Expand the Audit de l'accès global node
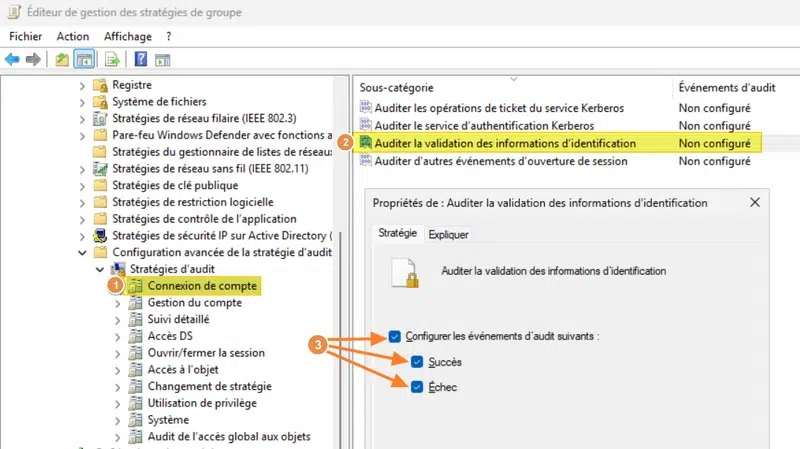The height and width of the screenshot is (449, 800). pyautogui.click(x=118, y=438)
